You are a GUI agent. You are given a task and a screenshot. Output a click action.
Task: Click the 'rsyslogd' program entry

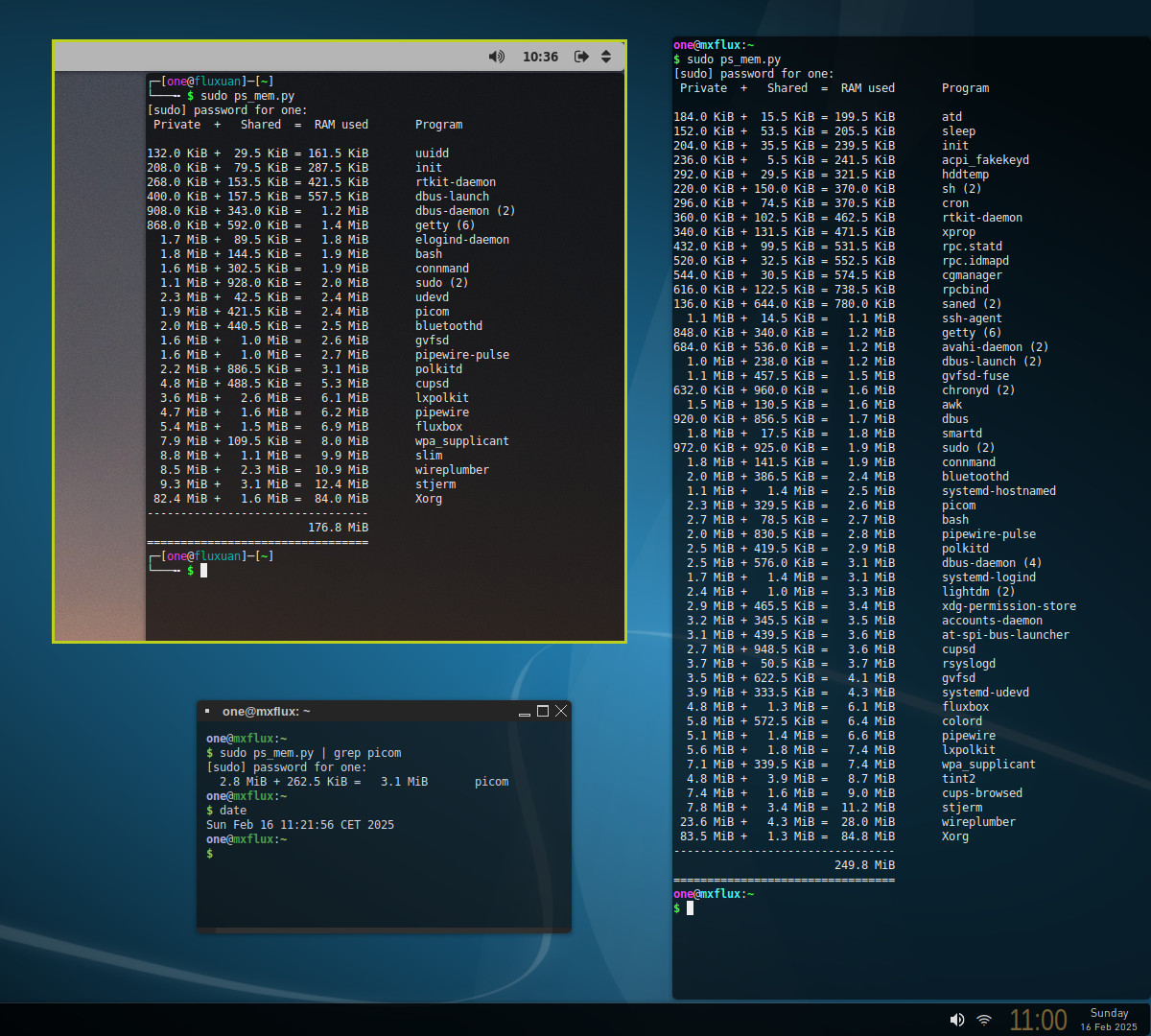pyautogui.click(x=969, y=664)
